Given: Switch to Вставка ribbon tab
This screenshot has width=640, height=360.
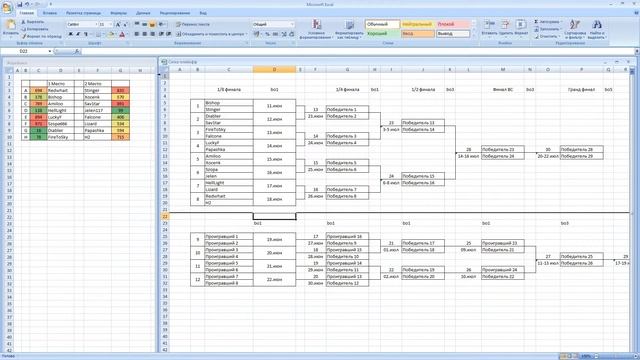Looking at the screenshot, I should click(x=50, y=13).
